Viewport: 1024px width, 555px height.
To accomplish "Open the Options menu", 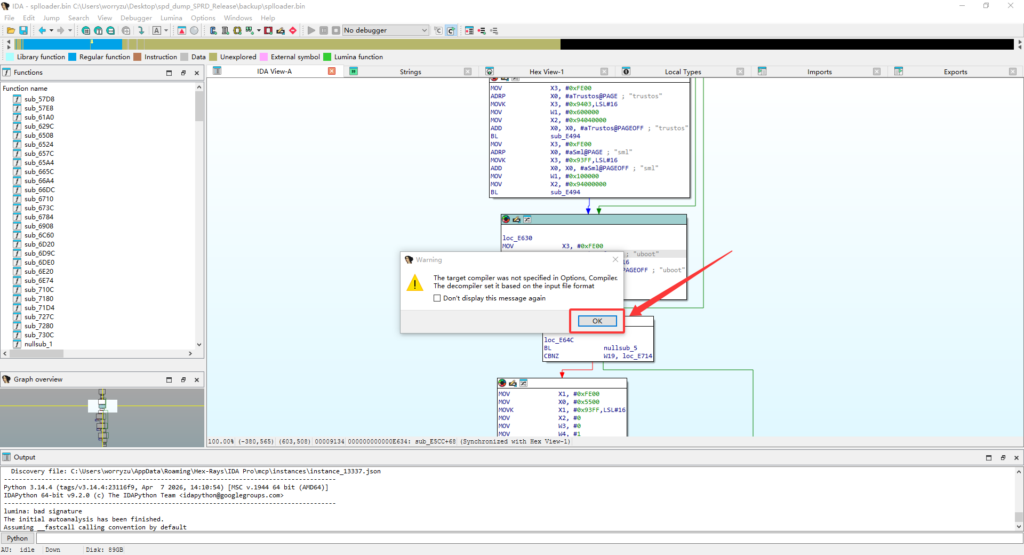I will point(203,18).
